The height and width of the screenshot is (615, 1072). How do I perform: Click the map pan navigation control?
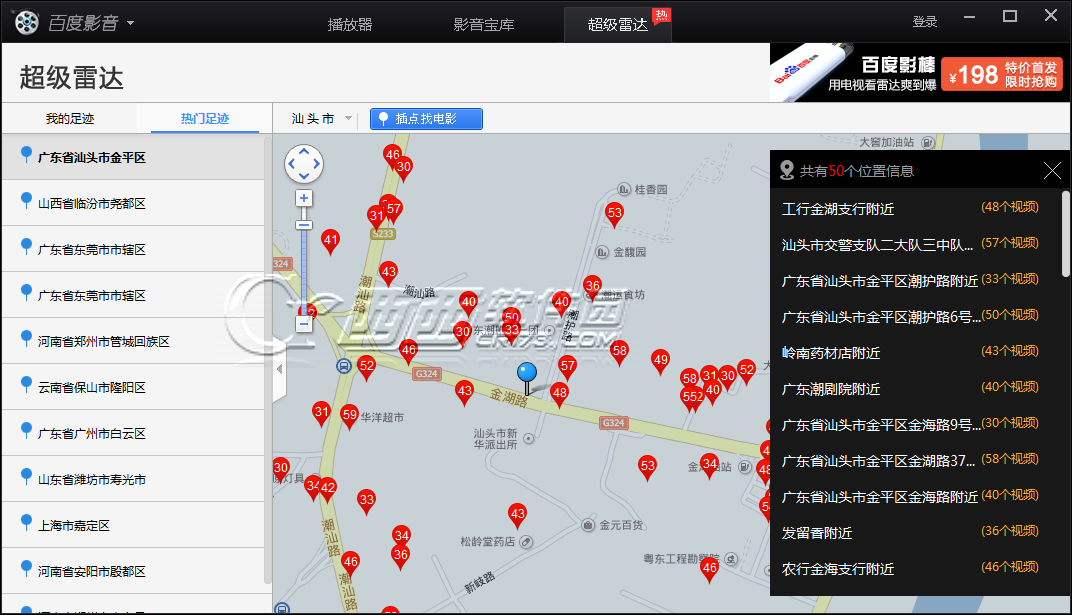(304, 164)
